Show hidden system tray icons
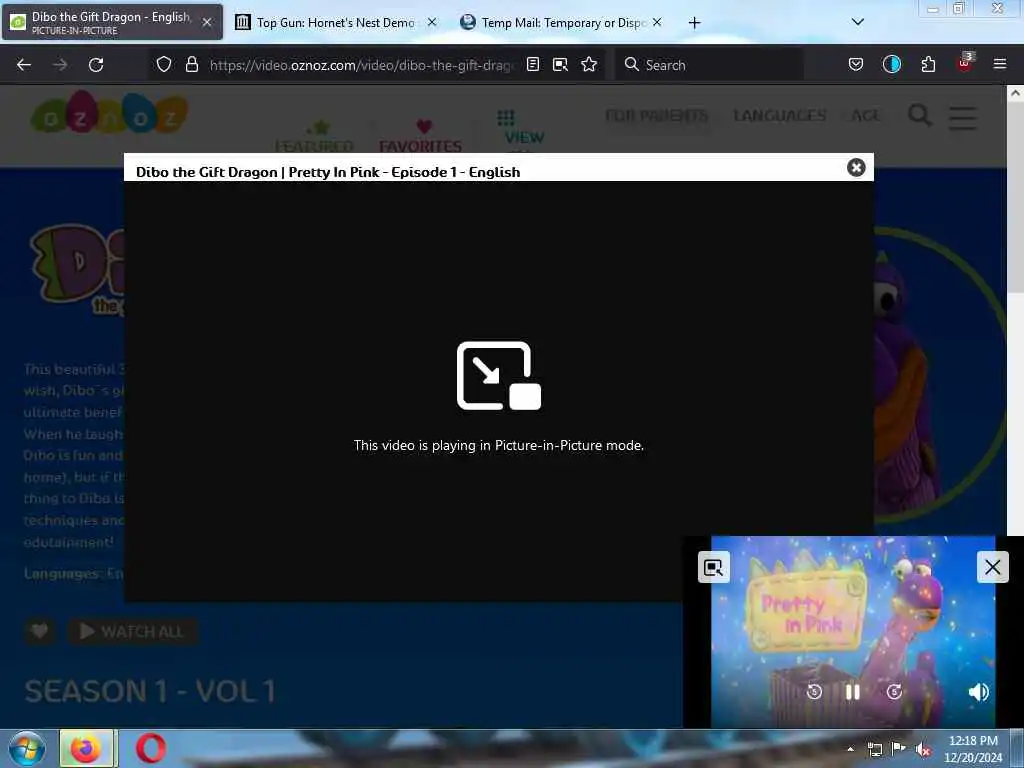This screenshot has width=1024, height=768. click(x=850, y=749)
